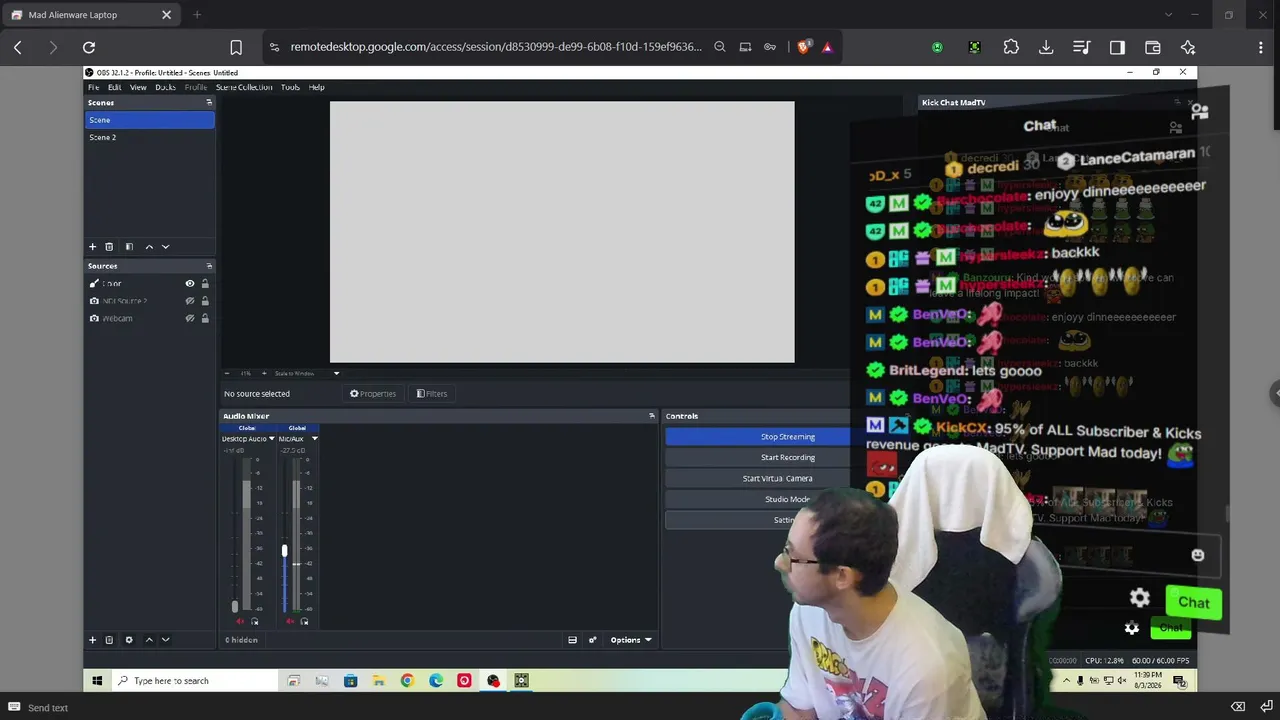Open Google Chrome from the Windows taskbar

click(x=407, y=681)
